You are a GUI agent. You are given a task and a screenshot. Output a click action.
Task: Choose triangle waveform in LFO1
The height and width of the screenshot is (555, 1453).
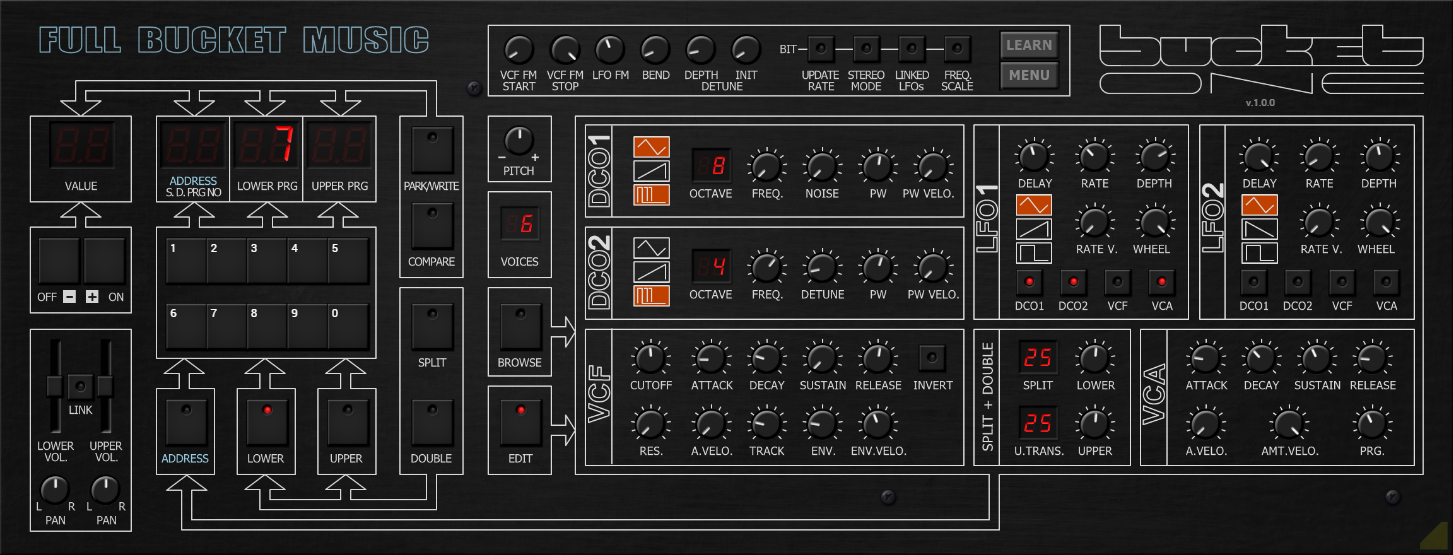coord(1033,205)
